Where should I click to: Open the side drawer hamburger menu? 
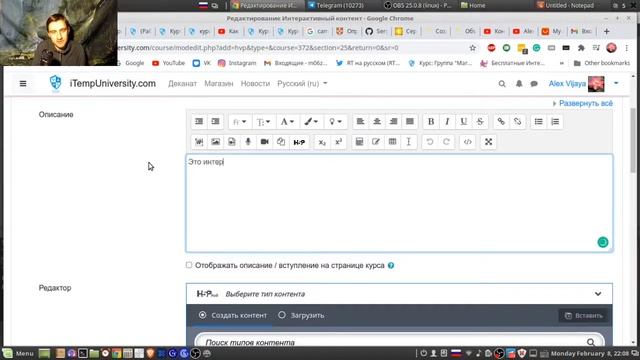pyautogui.click(x=23, y=84)
